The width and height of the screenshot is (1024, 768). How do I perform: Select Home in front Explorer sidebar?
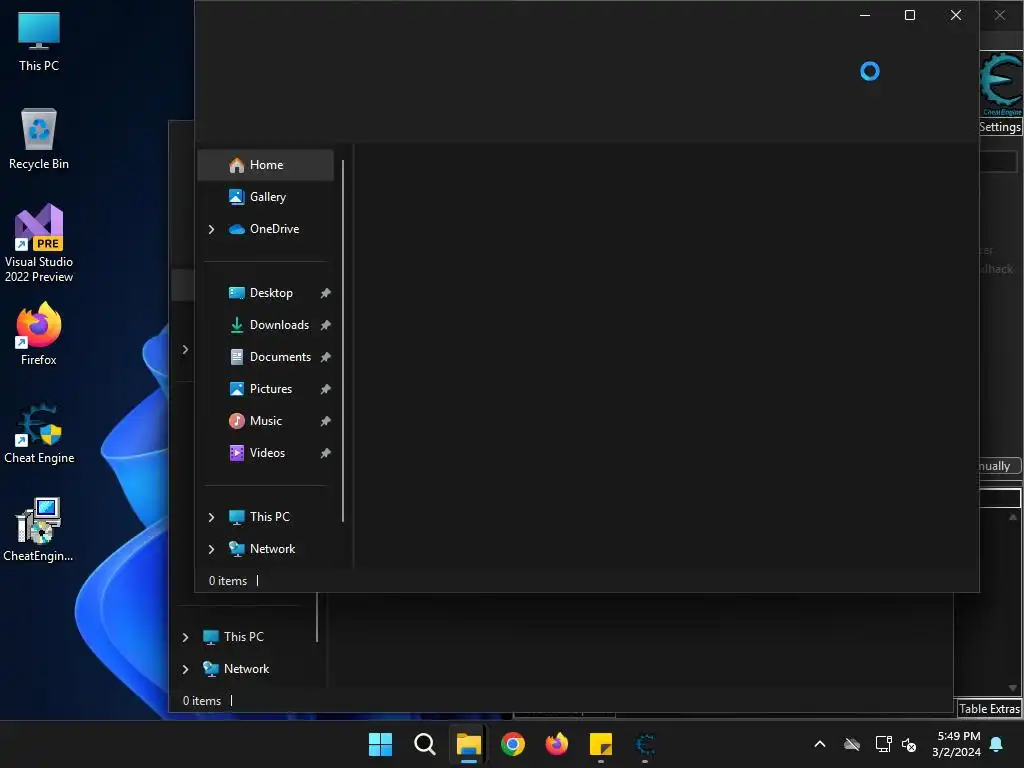[x=266, y=165]
